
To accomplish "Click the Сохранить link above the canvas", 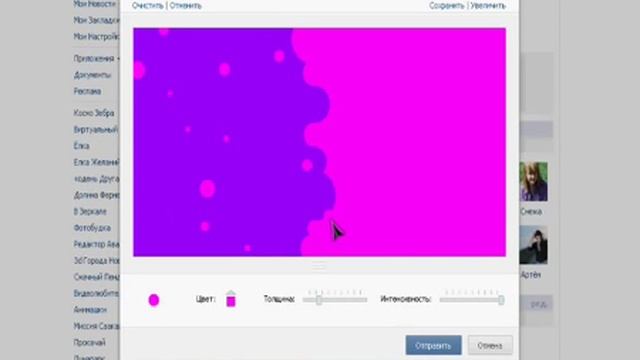I will click(447, 6).
